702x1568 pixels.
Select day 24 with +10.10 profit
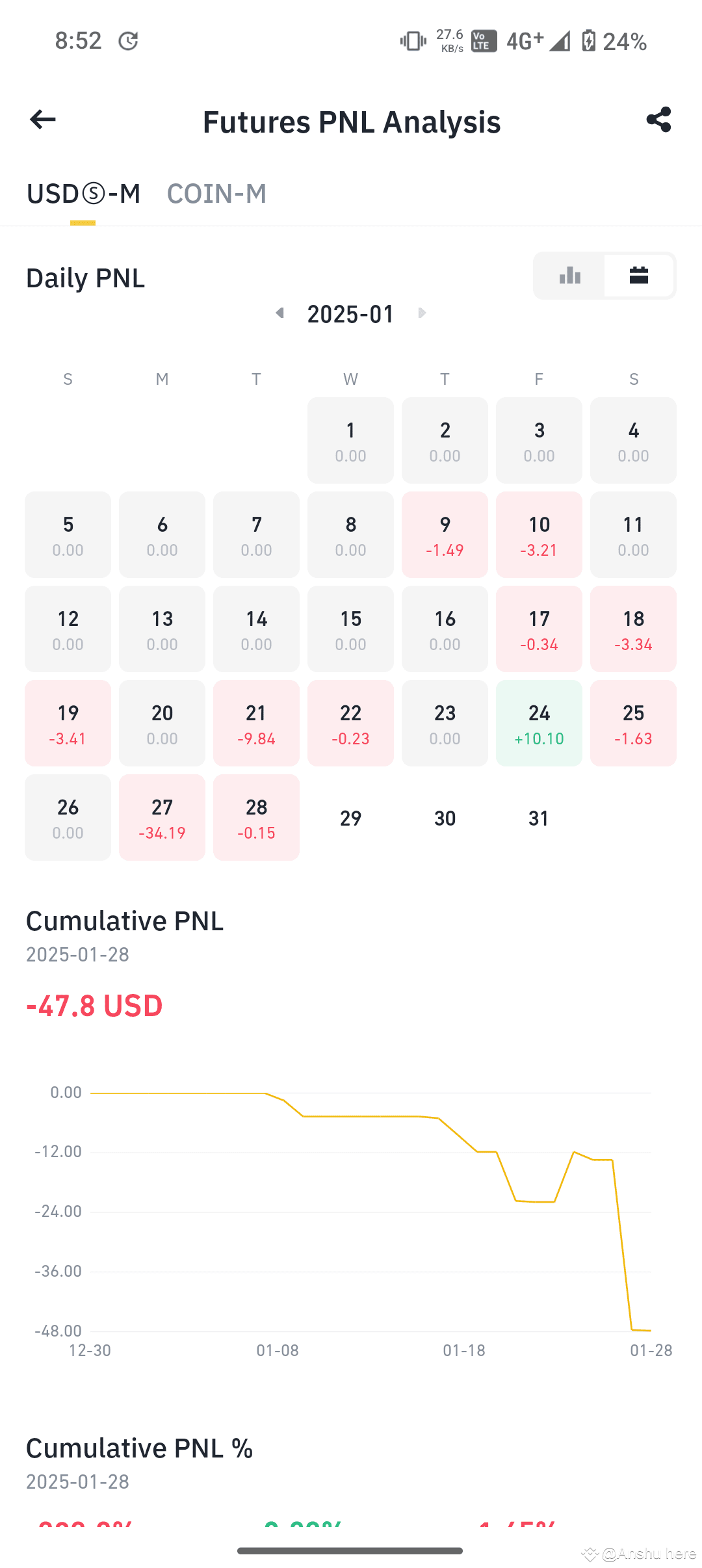pyautogui.click(x=539, y=724)
